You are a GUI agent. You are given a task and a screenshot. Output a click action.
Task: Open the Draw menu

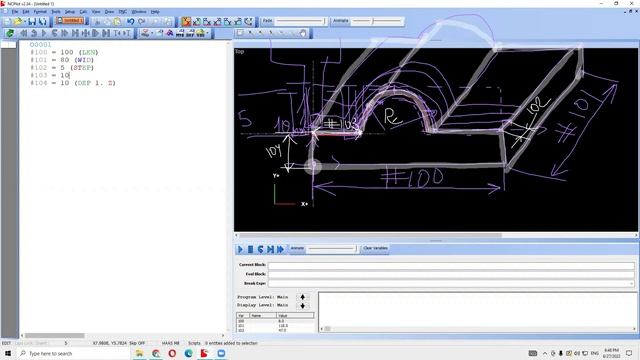109,11
